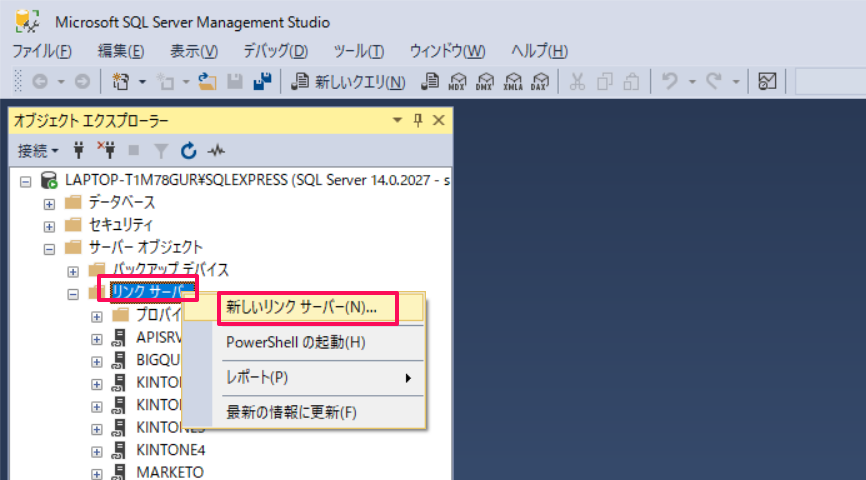Collapse the サーバー オブジェクト folder
866x480 pixels.
tap(49, 249)
